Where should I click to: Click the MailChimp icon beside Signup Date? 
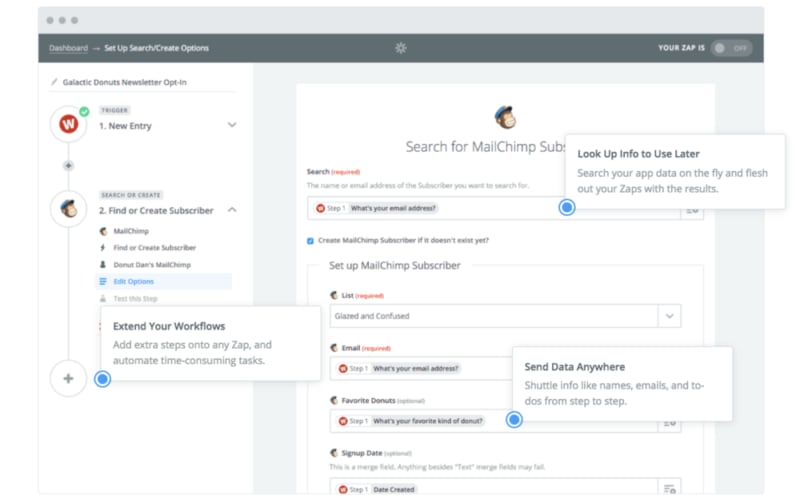pyautogui.click(x=334, y=453)
